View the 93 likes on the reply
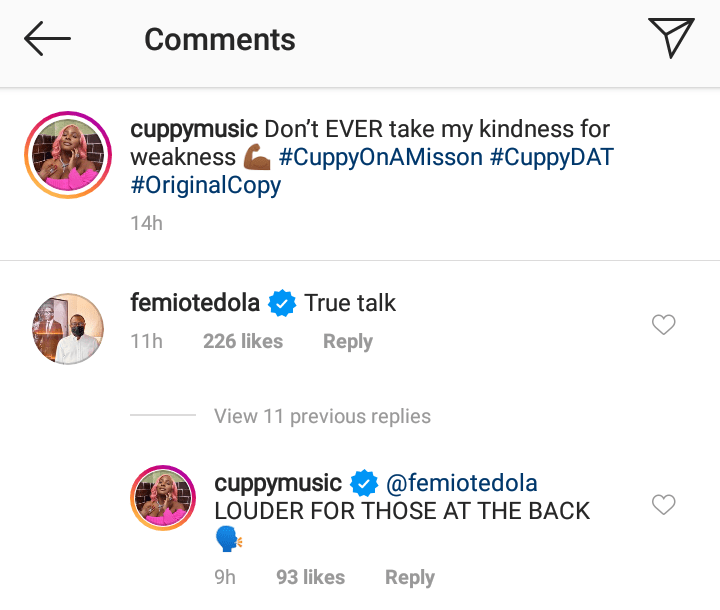The width and height of the screenshot is (720, 610). pos(310,577)
